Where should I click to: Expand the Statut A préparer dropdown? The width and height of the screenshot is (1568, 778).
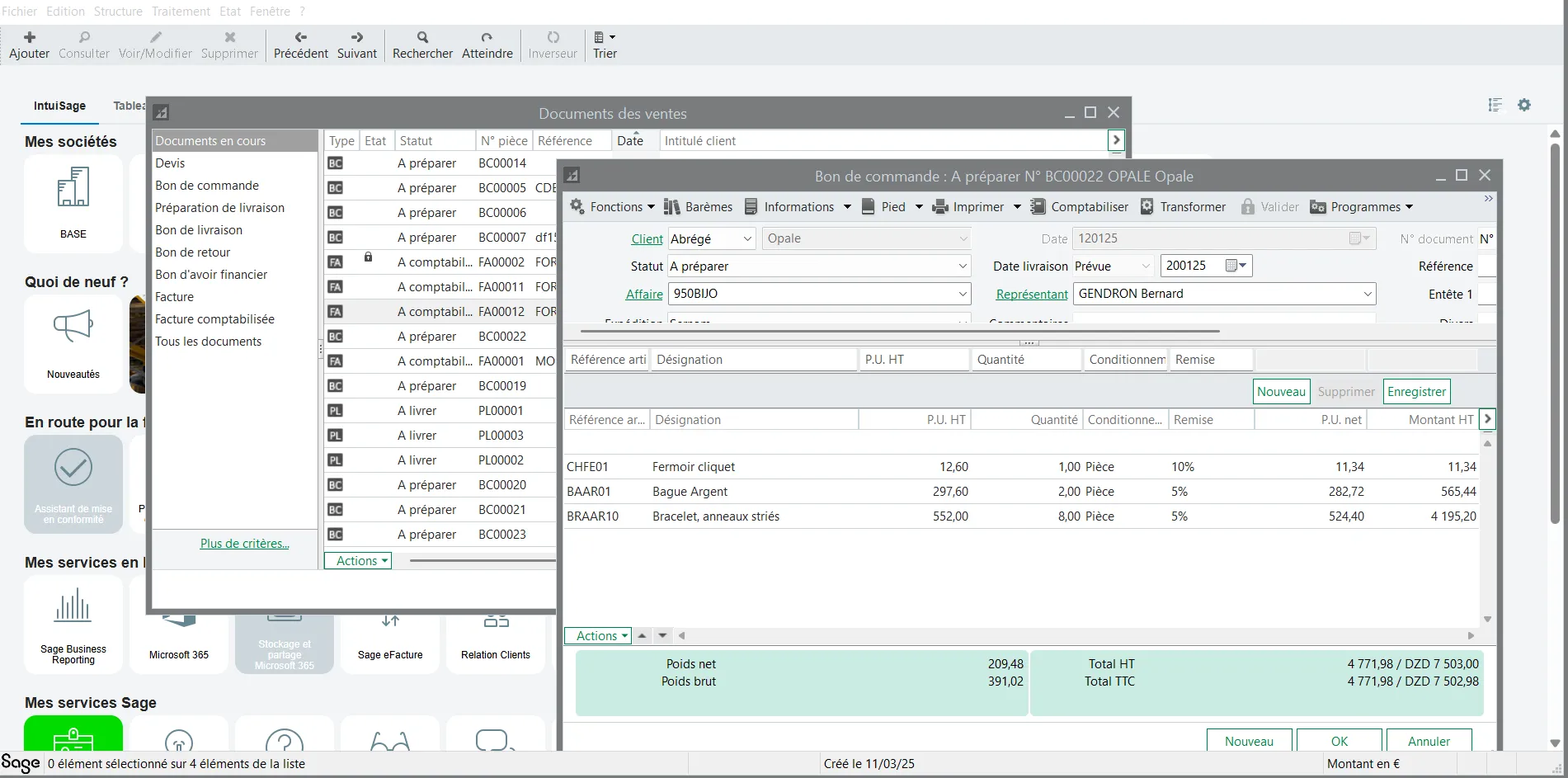[x=963, y=266]
